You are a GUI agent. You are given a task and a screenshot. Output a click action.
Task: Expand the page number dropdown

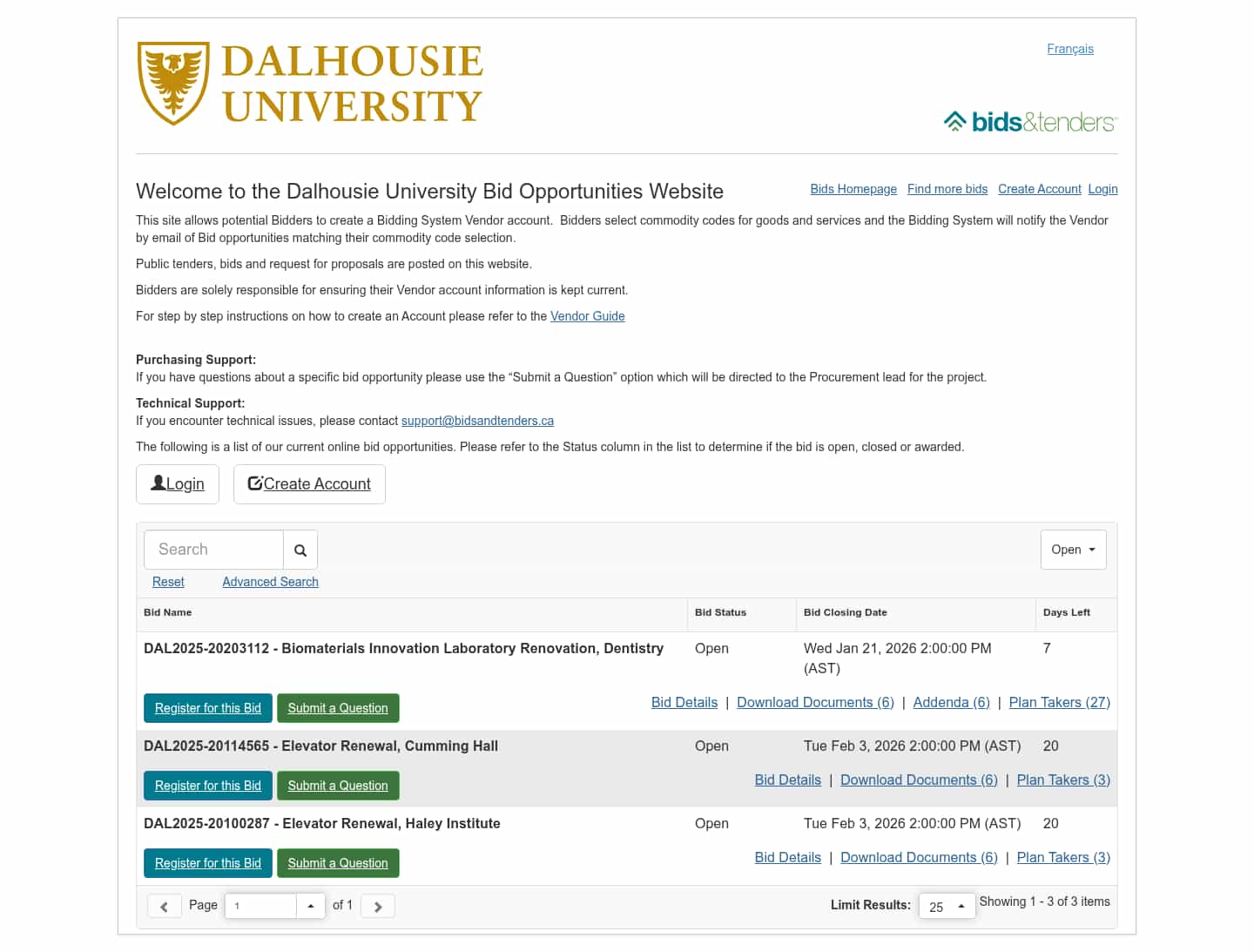311,906
